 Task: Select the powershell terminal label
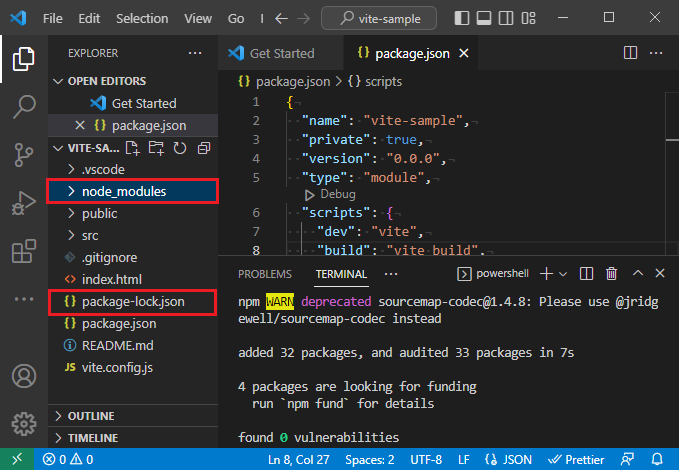pos(493,273)
